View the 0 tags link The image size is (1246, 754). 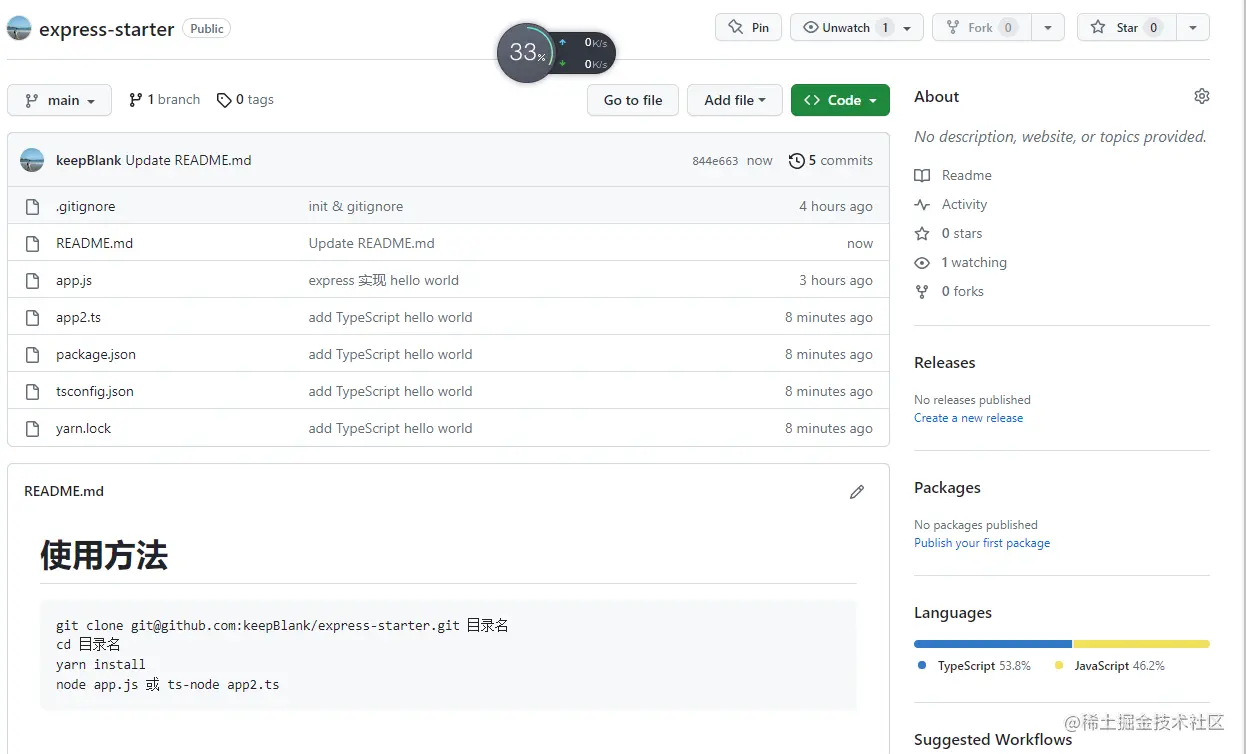coord(245,100)
